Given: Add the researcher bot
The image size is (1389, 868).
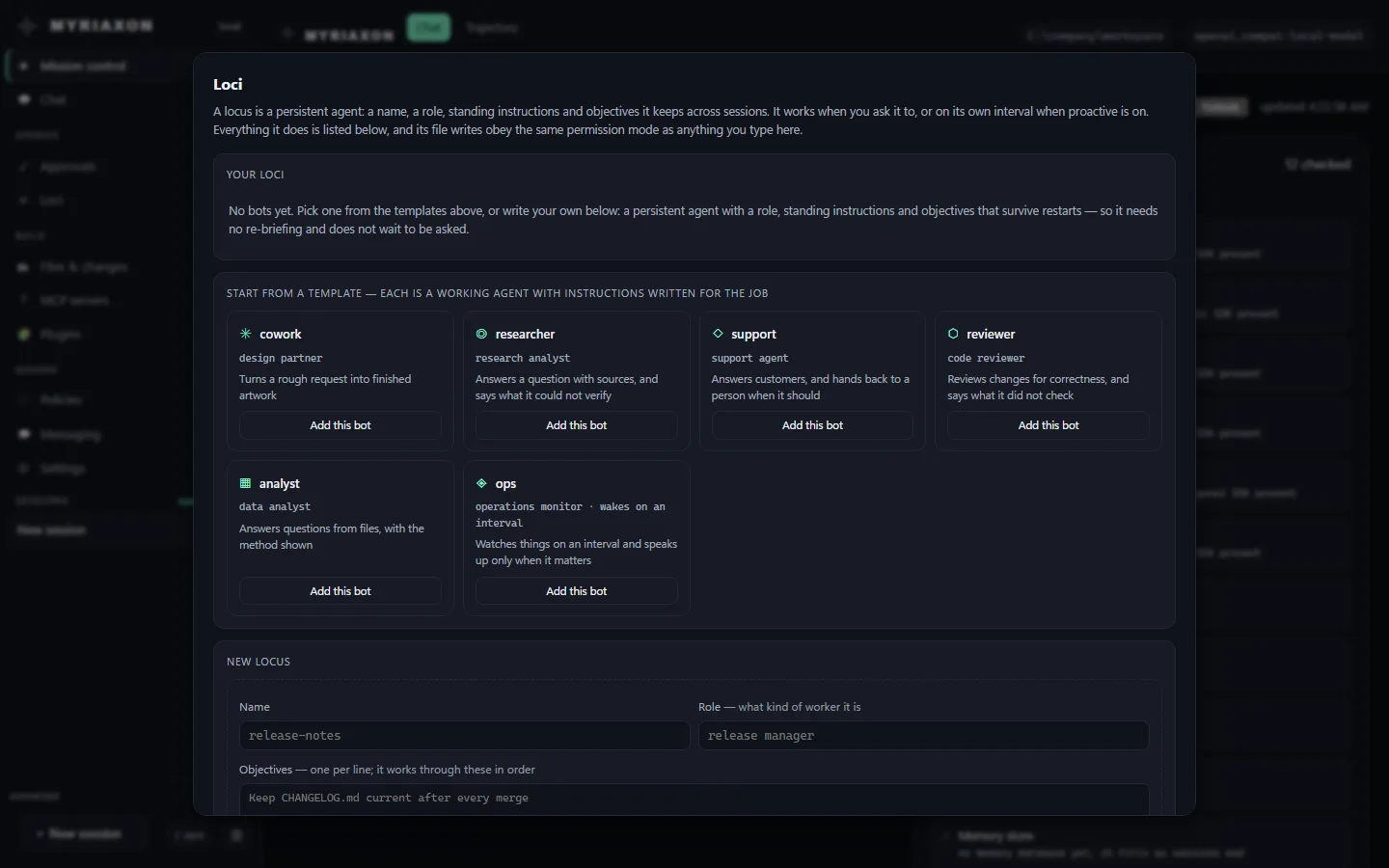Looking at the screenshot, I should [577, 425].
